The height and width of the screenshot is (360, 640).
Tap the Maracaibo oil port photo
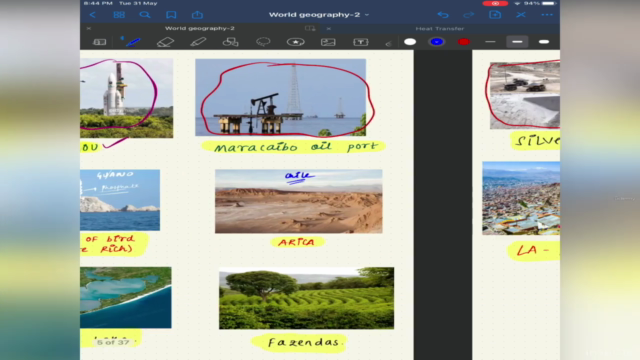(280, 97)
